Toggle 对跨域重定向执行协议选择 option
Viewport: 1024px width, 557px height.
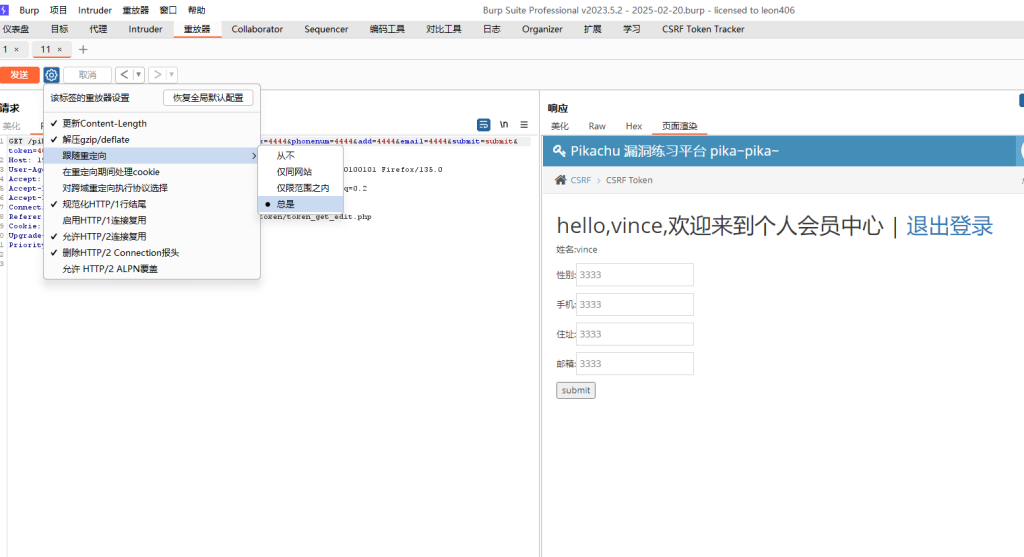tap(152, 188)
